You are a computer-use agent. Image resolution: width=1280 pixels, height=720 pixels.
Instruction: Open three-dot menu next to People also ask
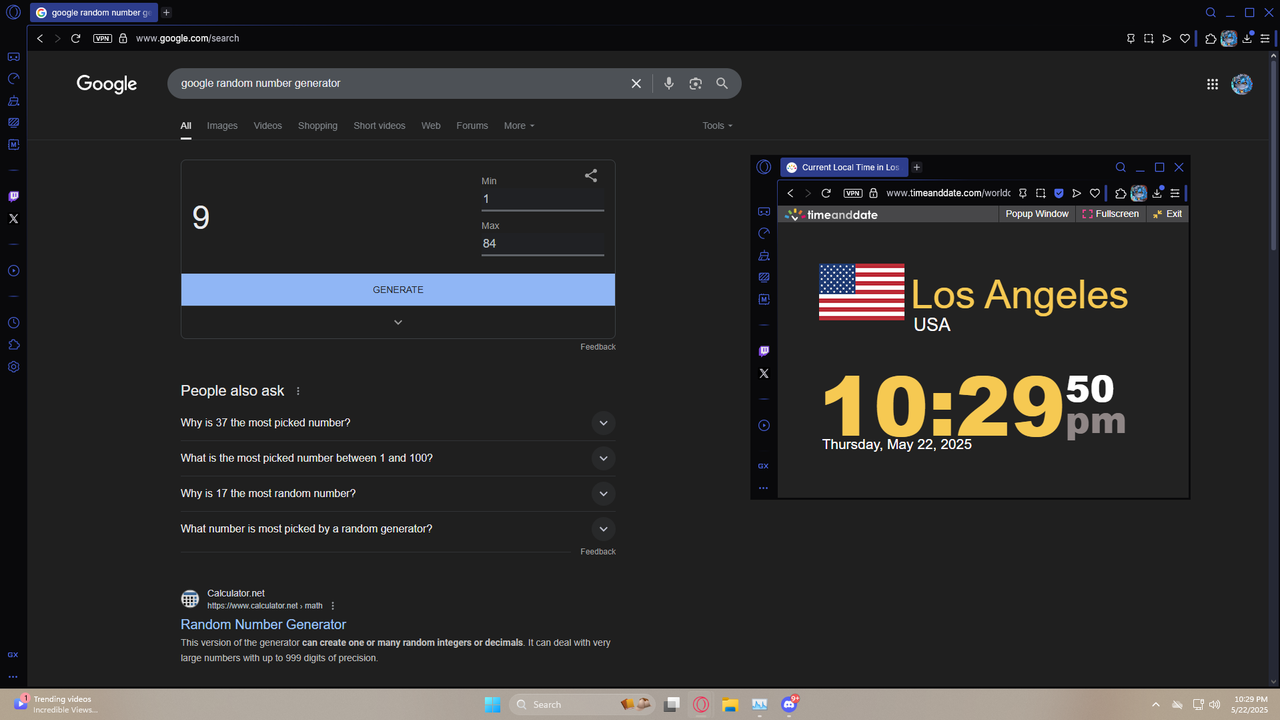click(x=298, y=391)
